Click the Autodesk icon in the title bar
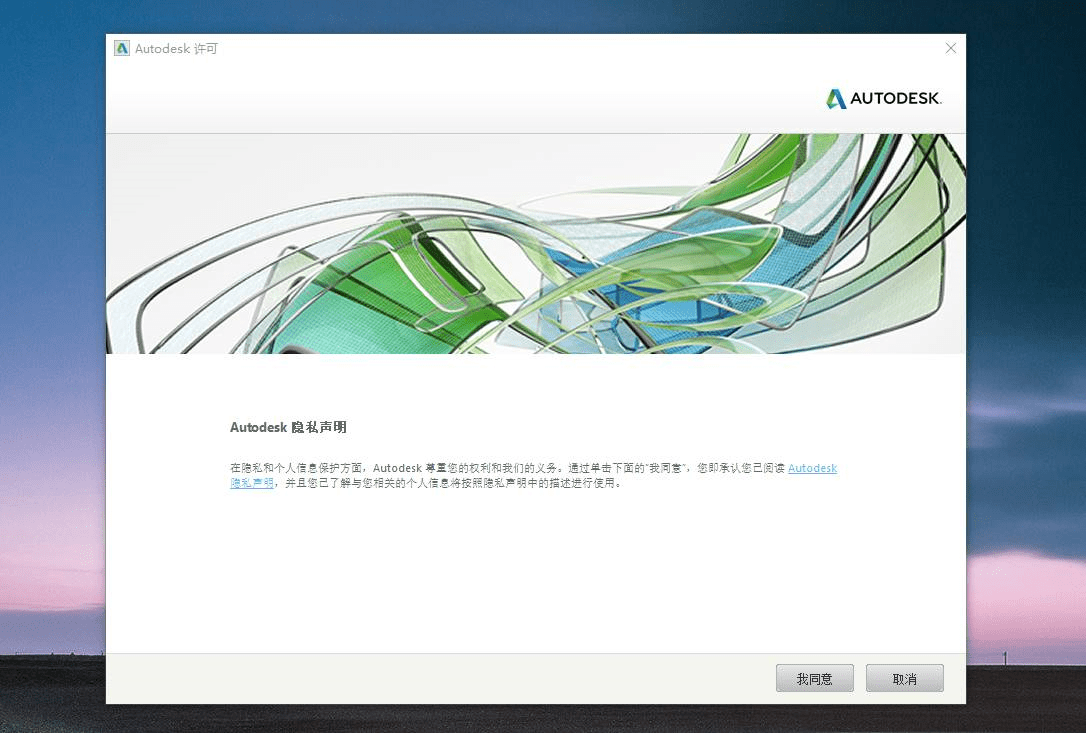This screenshot has height=733, width=1086. (121, 47)
